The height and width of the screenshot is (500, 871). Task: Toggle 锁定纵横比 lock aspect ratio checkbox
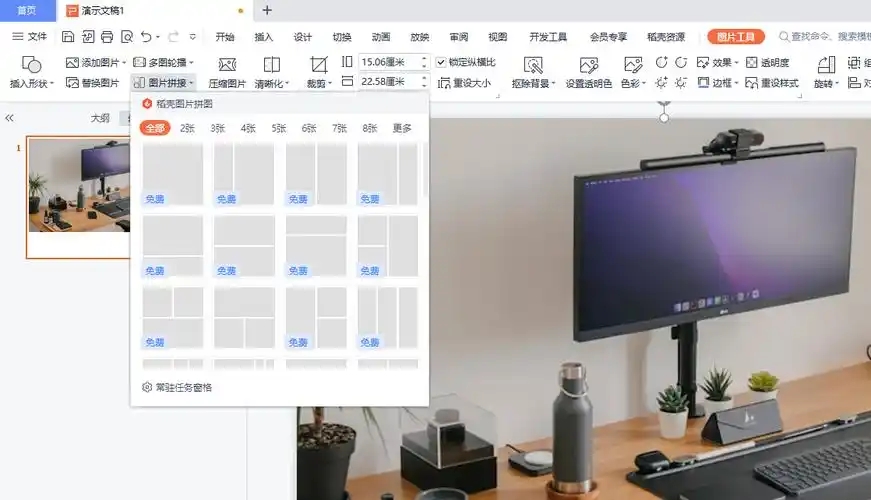(440, 62)
